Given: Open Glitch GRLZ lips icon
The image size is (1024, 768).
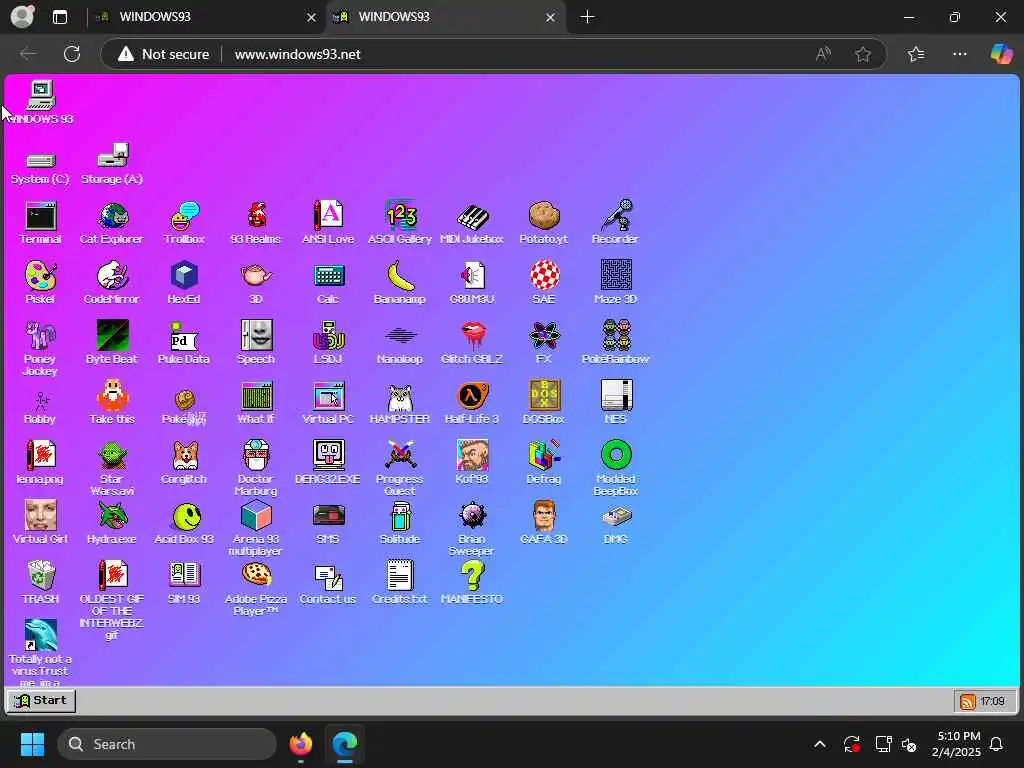Looking at the screenshot, I should pyautogui.click(x=472, y=343).
